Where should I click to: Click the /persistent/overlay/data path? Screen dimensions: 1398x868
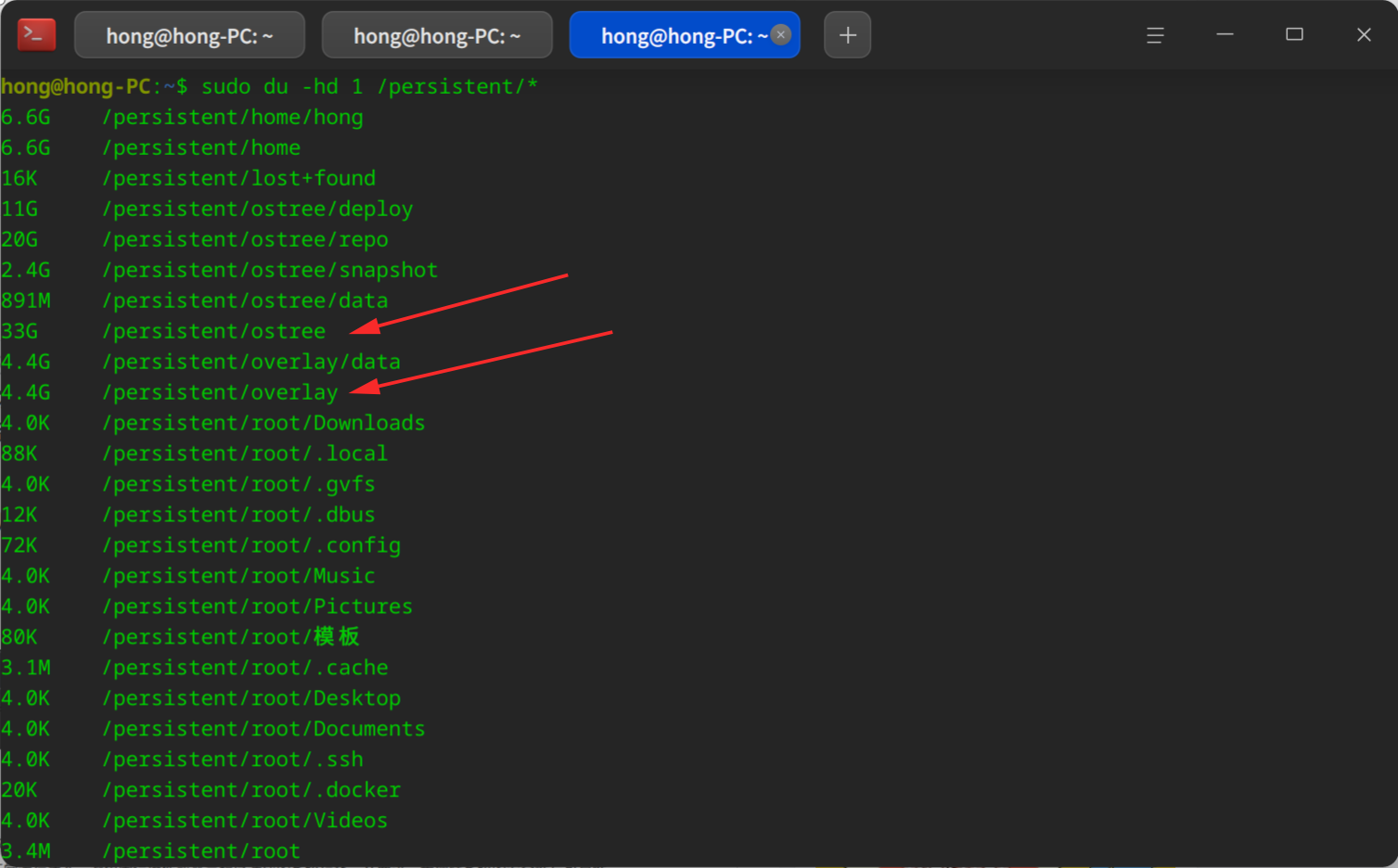pyautogui.click(x=251, y=362)
